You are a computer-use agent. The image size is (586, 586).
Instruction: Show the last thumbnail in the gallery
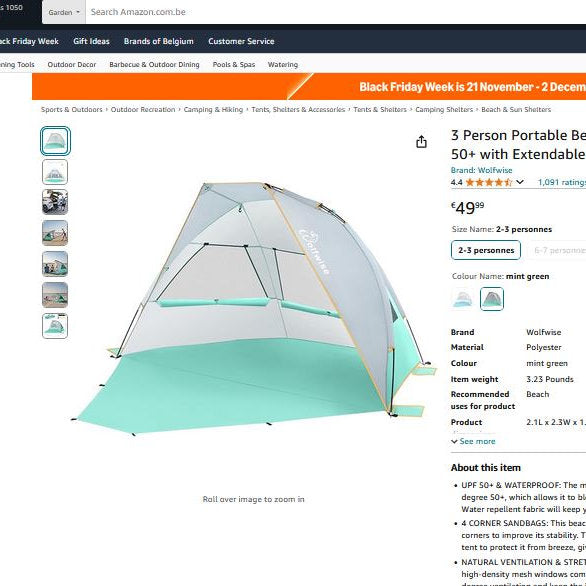coord(55,326)
